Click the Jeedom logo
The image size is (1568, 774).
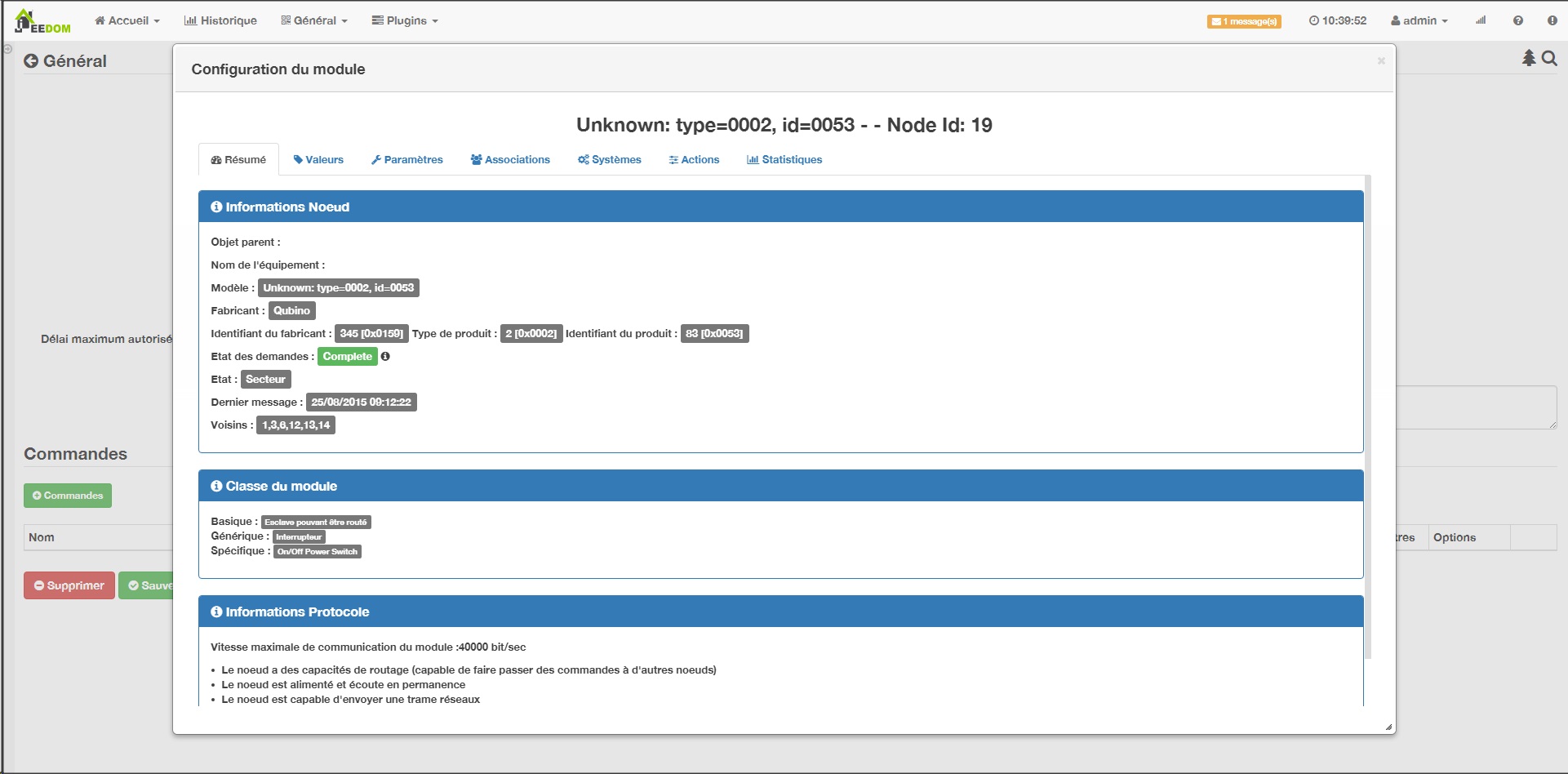click(x=42, y=21)
